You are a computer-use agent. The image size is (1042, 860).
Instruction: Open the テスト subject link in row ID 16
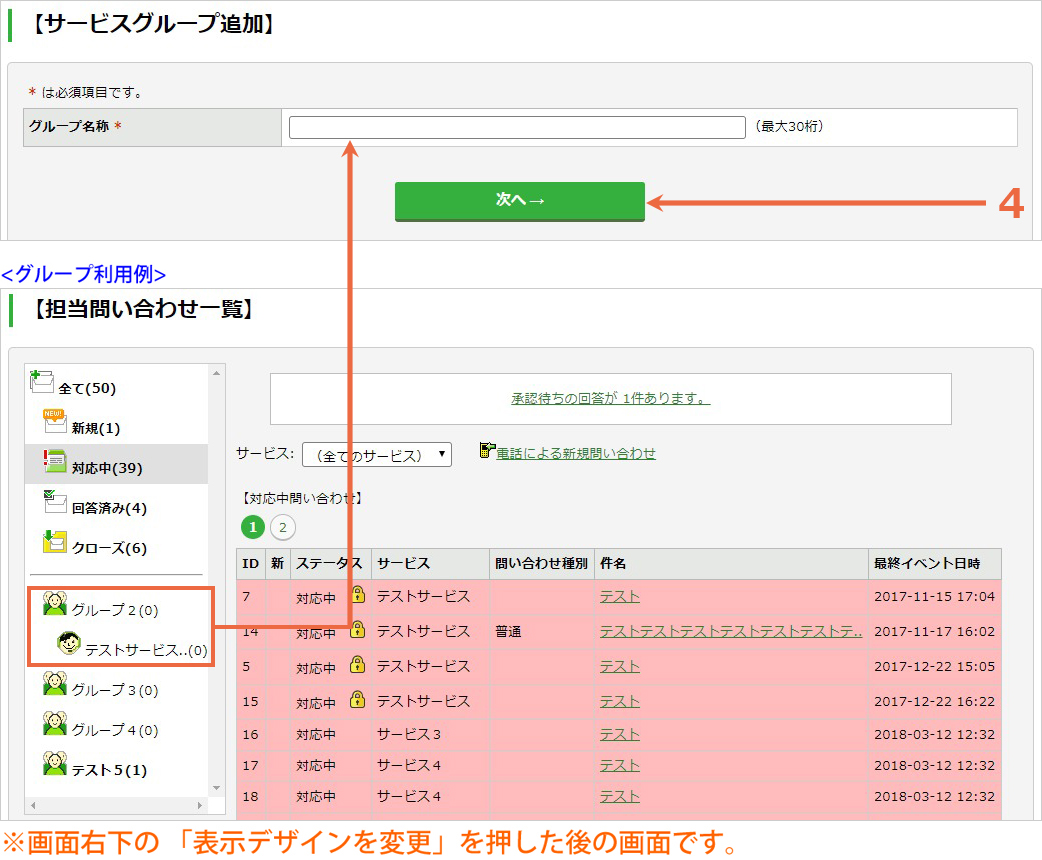coord(619,734)
